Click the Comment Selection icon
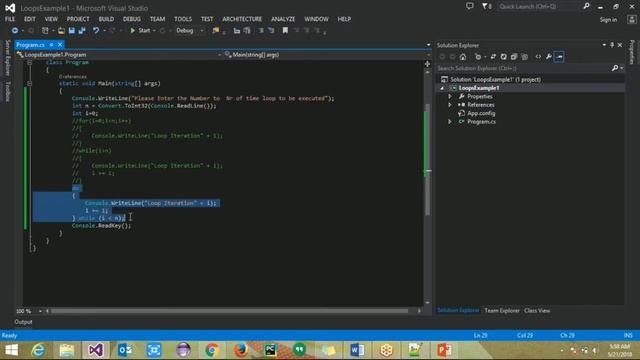Screen dimensions: 640x360 [x=261, y=31]
